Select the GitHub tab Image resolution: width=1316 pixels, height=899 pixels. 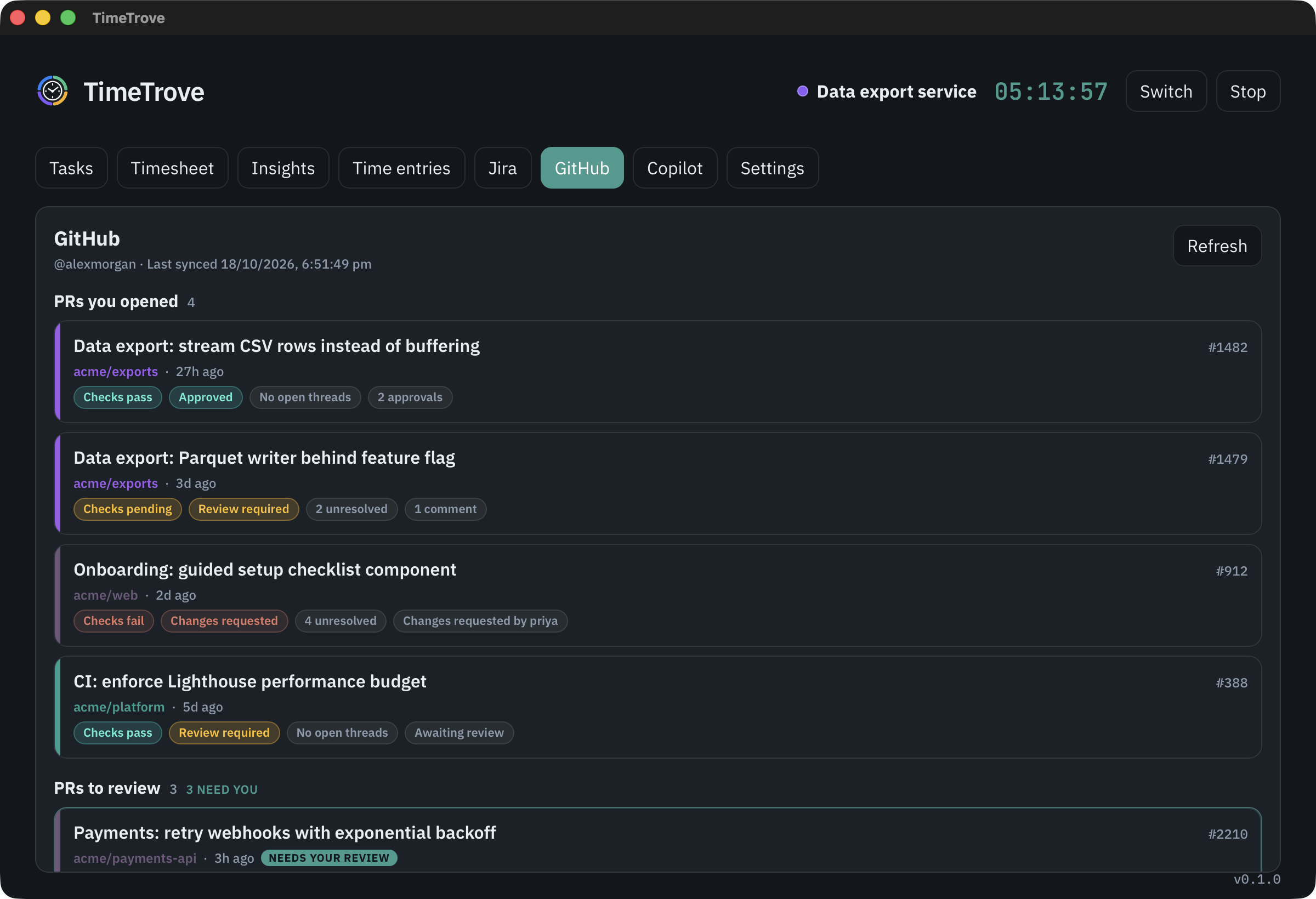click(x=582, y=168)
